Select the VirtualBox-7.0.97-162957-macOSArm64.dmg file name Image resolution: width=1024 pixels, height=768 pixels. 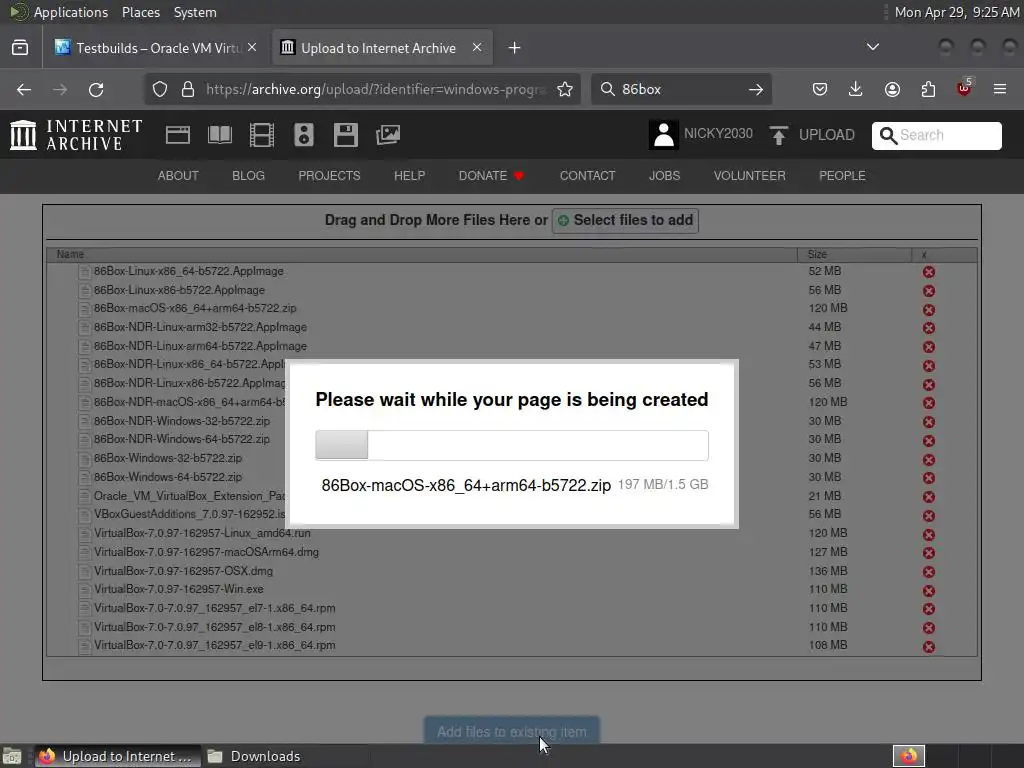(206, 552)
